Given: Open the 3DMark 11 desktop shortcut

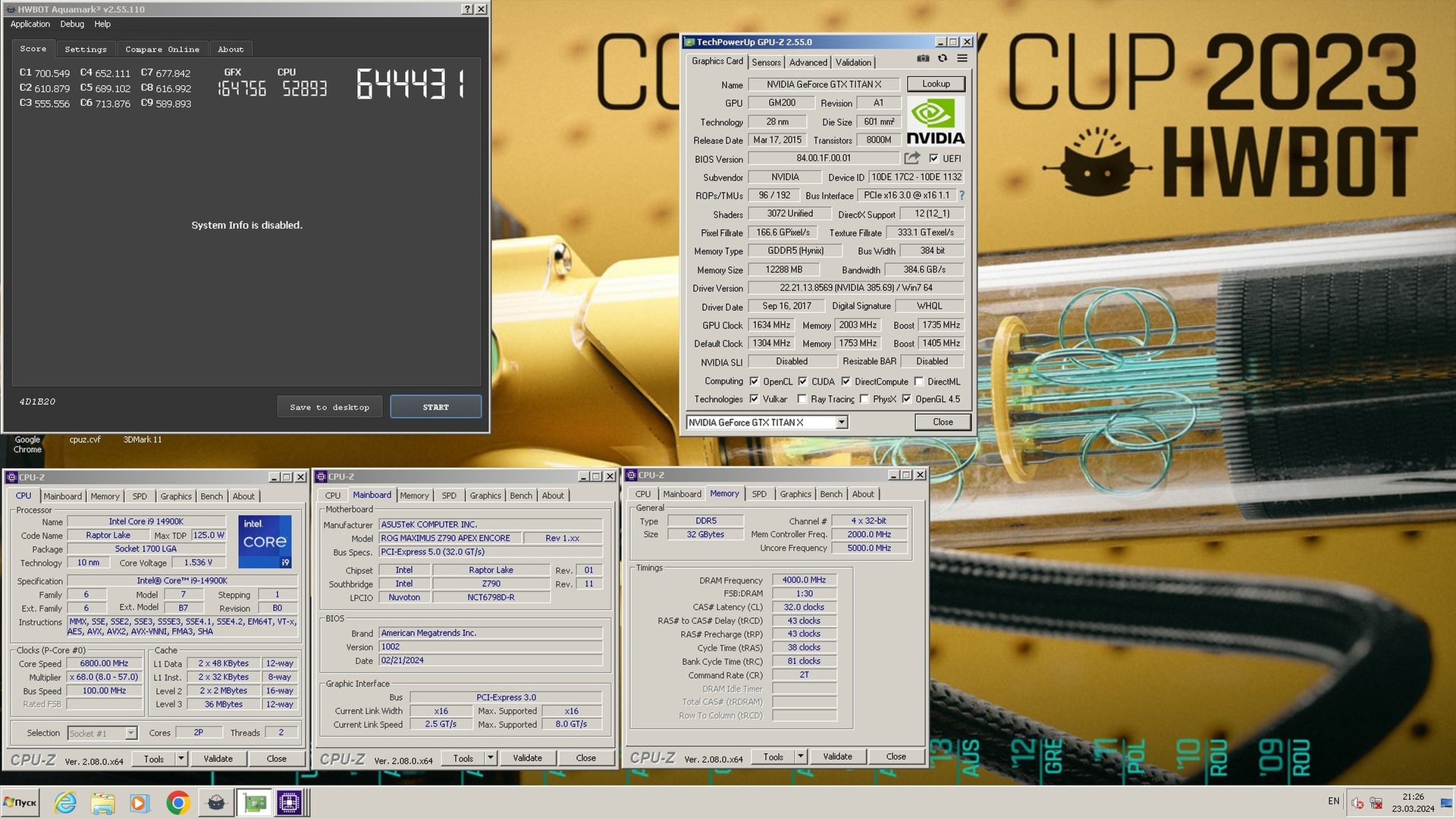Looking at the screenshot, I should (143, 440).
